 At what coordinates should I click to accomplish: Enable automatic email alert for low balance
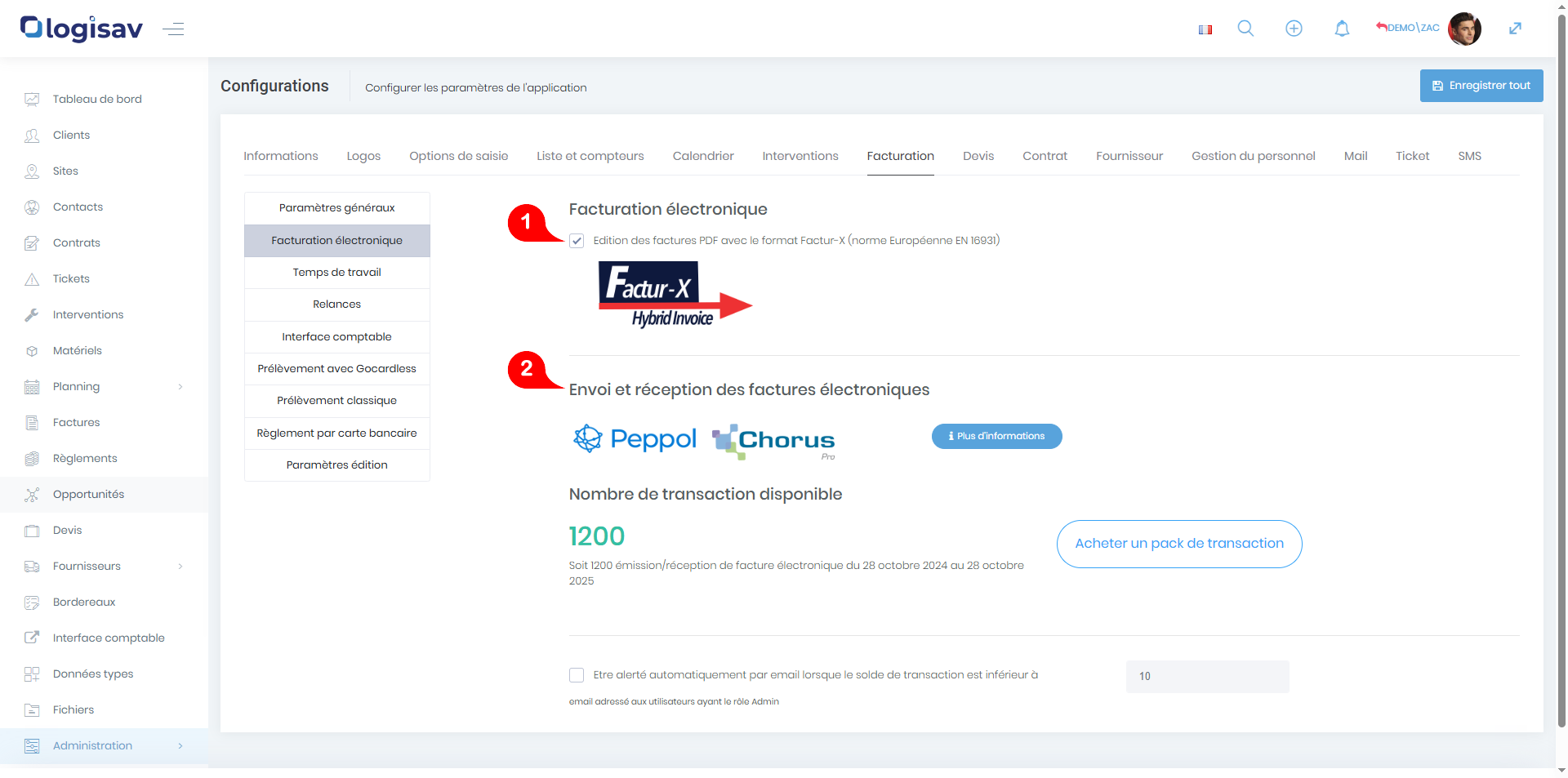coord(577,675)
